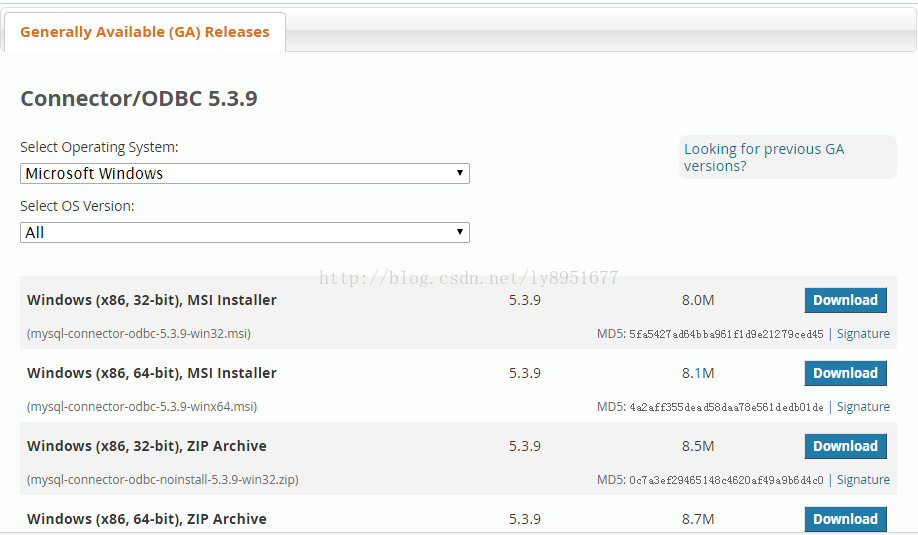The height and width of the screenshot is (535, 918).
Task: Click version 5.3.9 in 32-bit ZIP row
Action: (525, 446)
